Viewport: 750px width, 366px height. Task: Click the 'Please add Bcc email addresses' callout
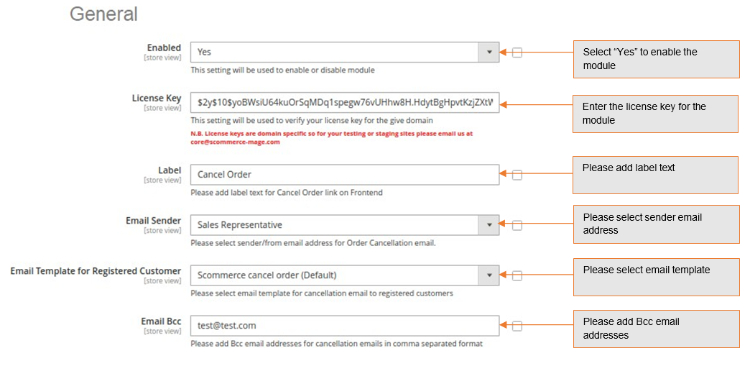[x=656, y=329]
